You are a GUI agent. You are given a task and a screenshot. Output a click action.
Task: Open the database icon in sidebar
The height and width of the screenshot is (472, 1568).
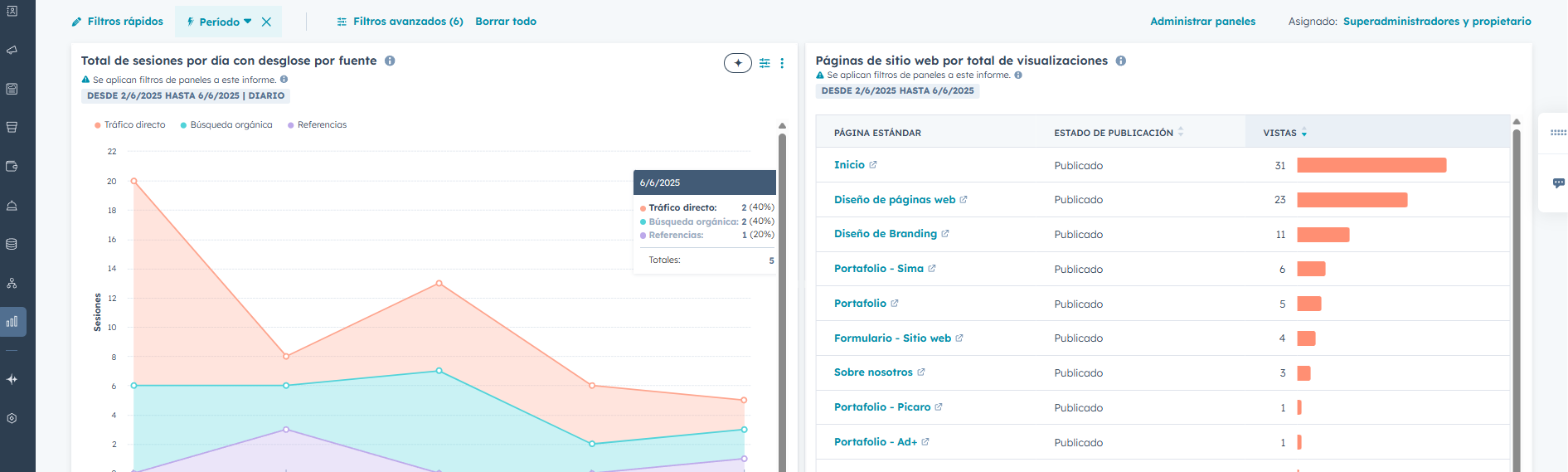click(x=12, y=244)
